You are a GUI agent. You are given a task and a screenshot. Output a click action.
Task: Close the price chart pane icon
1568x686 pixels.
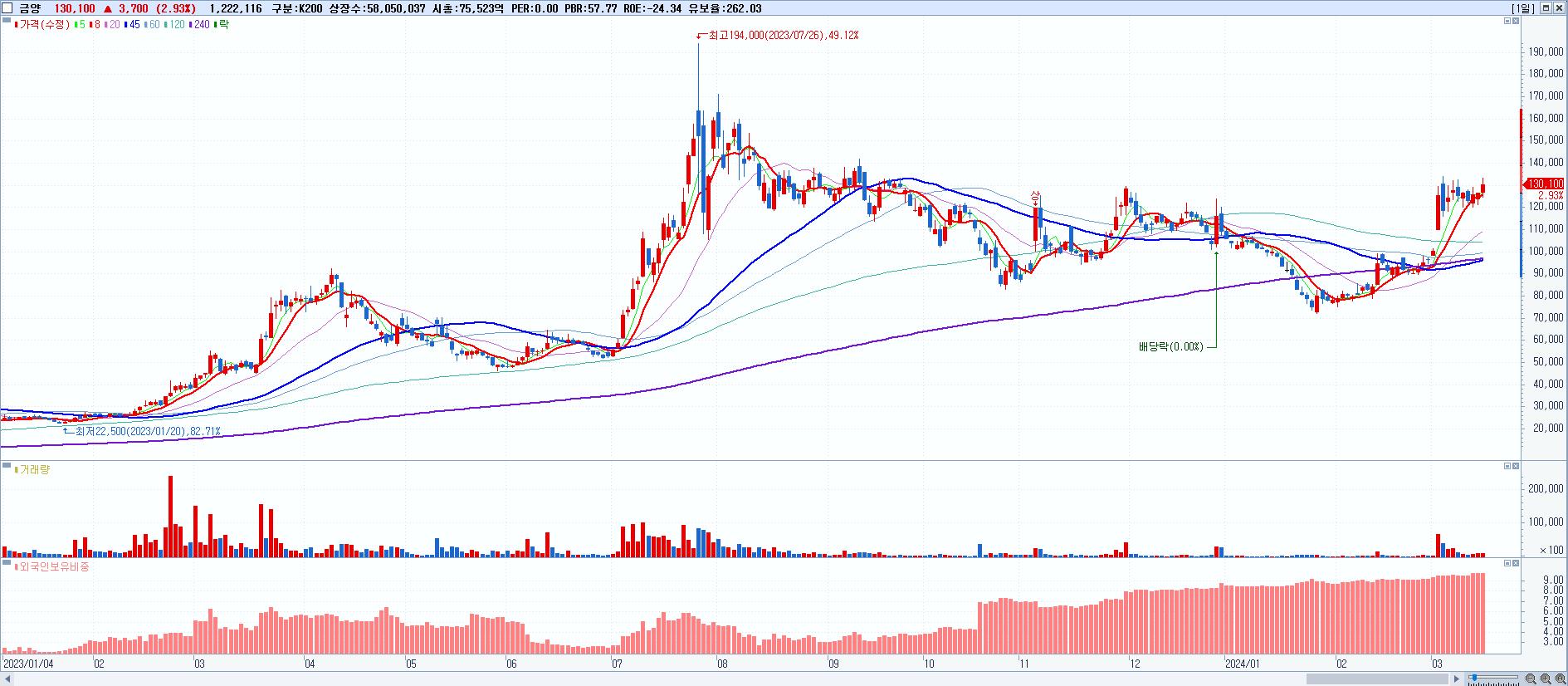pyautogui.click(x=1516, y=22)
